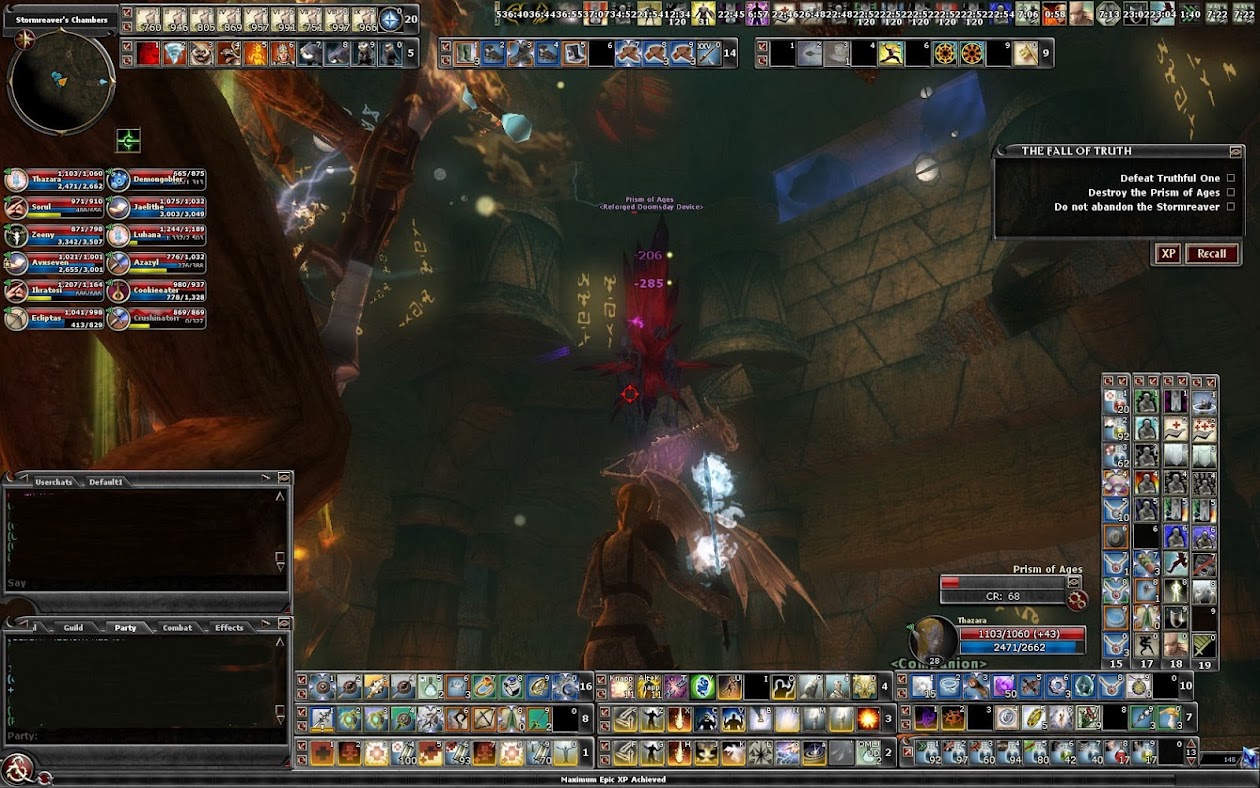Screen dimensions: 1260x788
Task: Click the Prism of Ages target health bar
Action: pos(1002,582)
